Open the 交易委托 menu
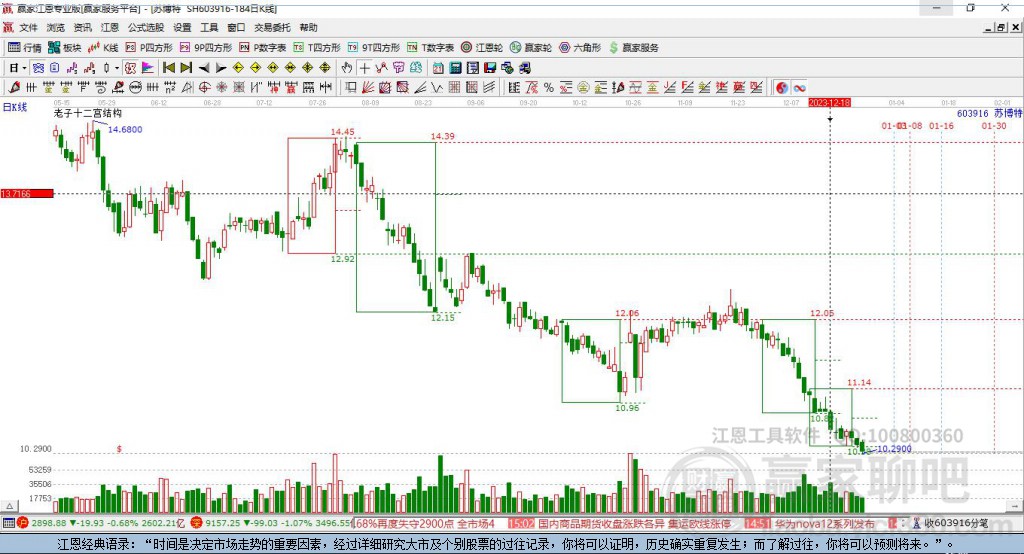 tap(272, 27)
